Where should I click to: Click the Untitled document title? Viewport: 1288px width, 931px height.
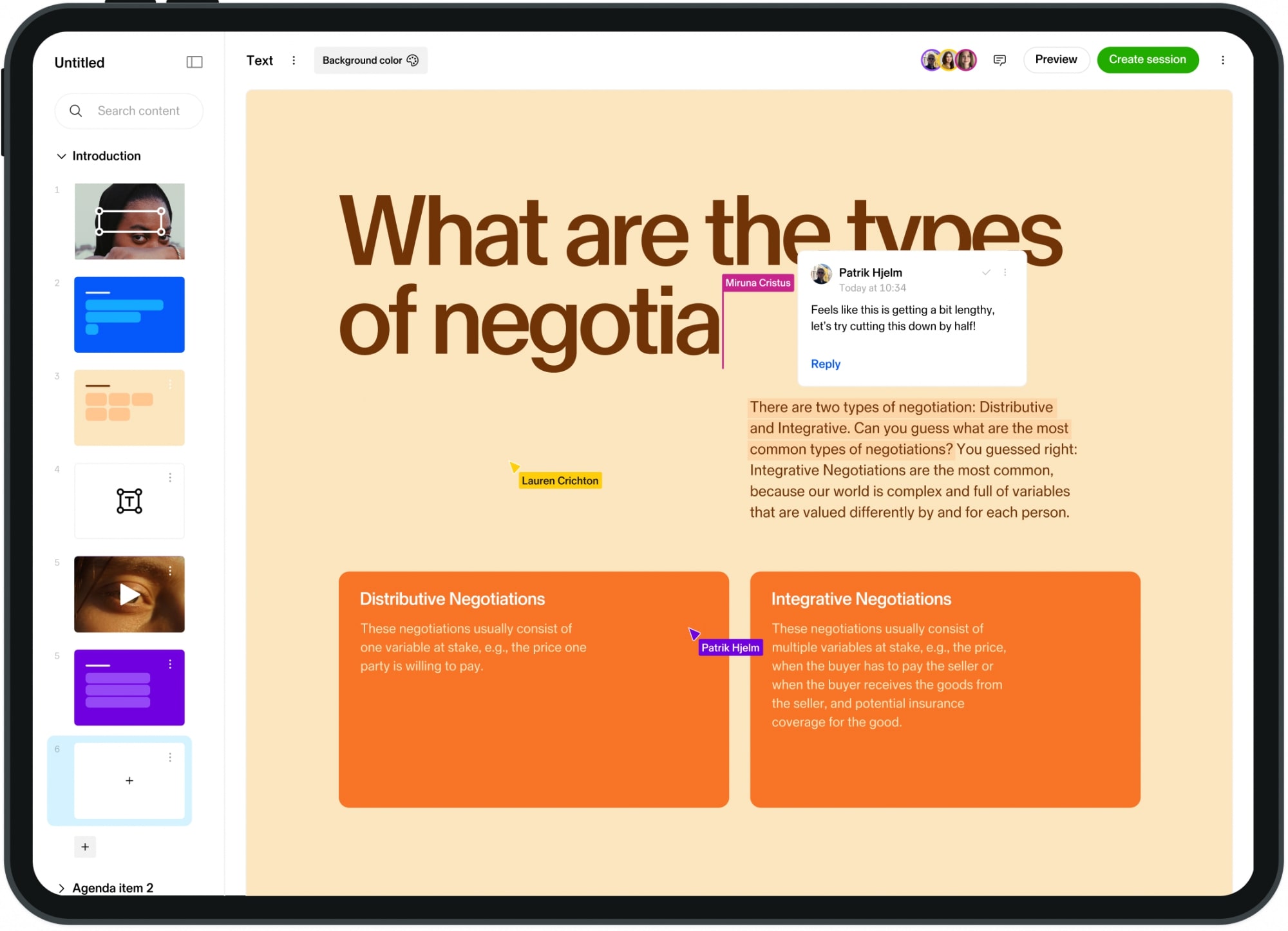[80, 62]
